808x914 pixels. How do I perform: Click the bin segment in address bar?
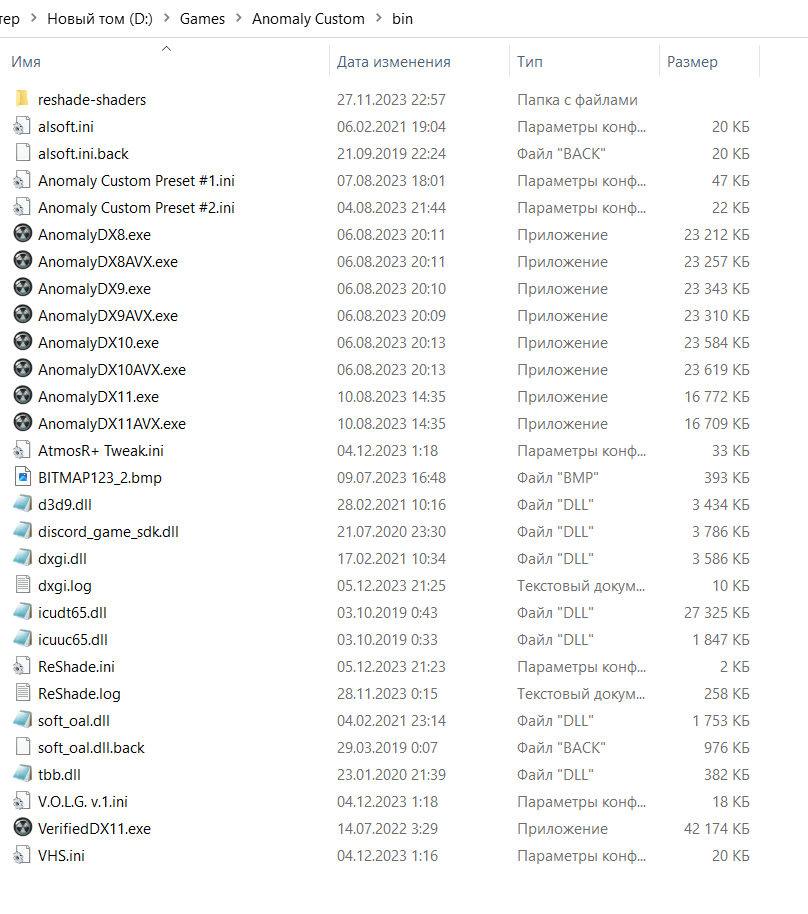pyautogui.click(x=402, y=19)
